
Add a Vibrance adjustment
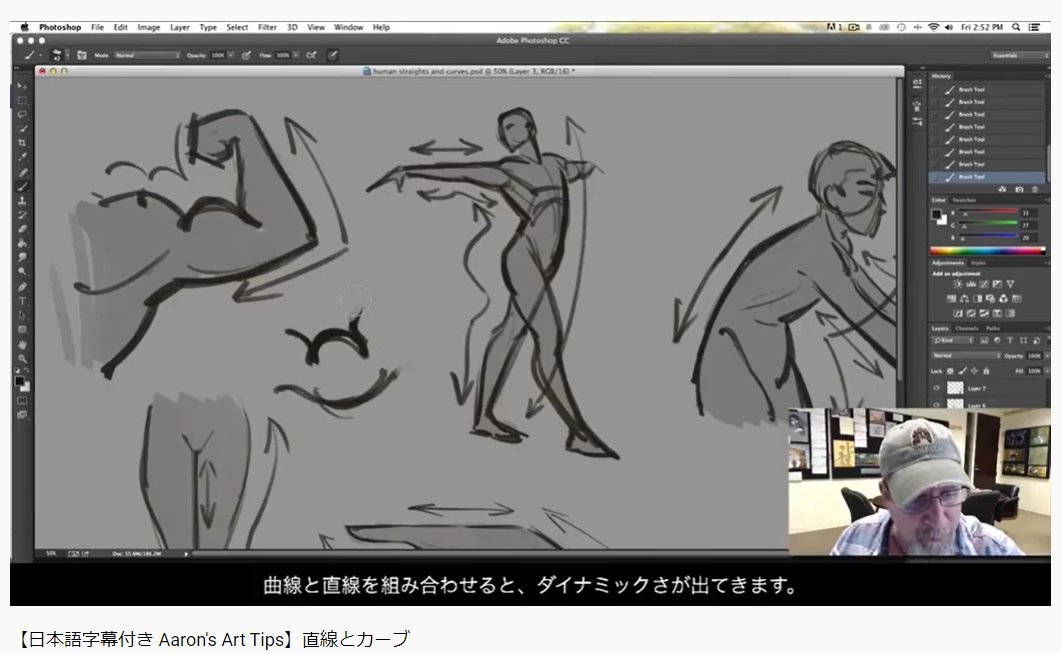click(1010, 285)
